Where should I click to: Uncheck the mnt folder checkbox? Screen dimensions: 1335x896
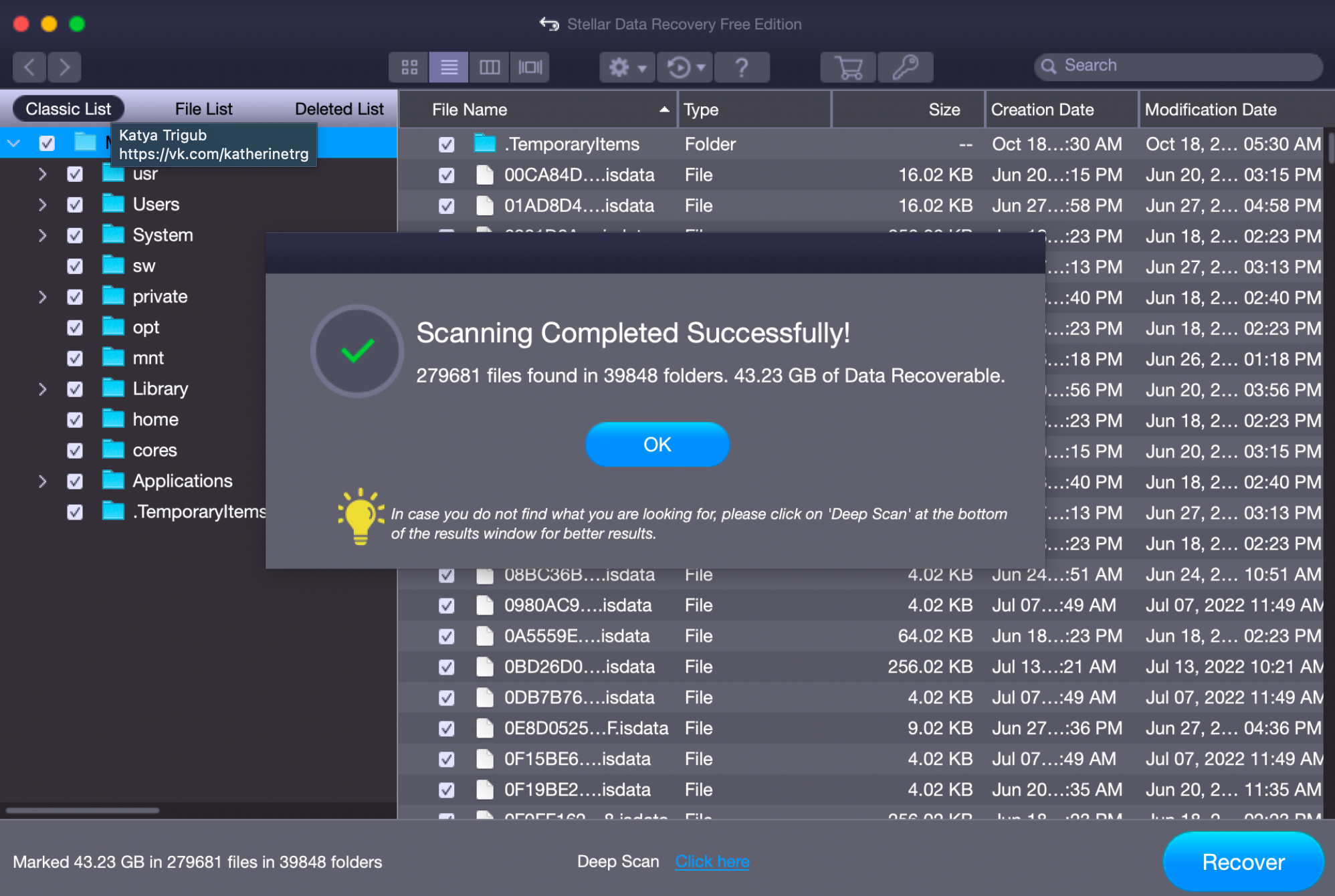click(x=75, y=358)
